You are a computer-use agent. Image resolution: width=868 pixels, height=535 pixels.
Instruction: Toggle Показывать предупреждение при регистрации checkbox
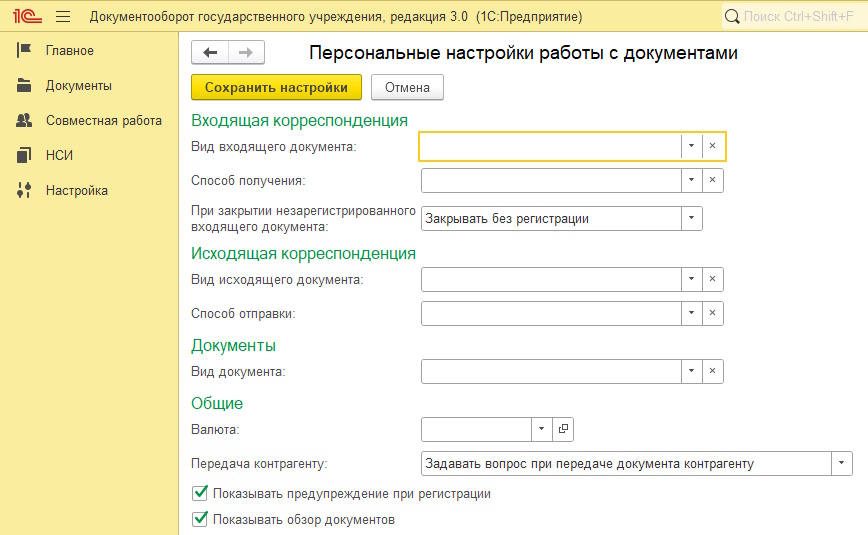point(200,493)
